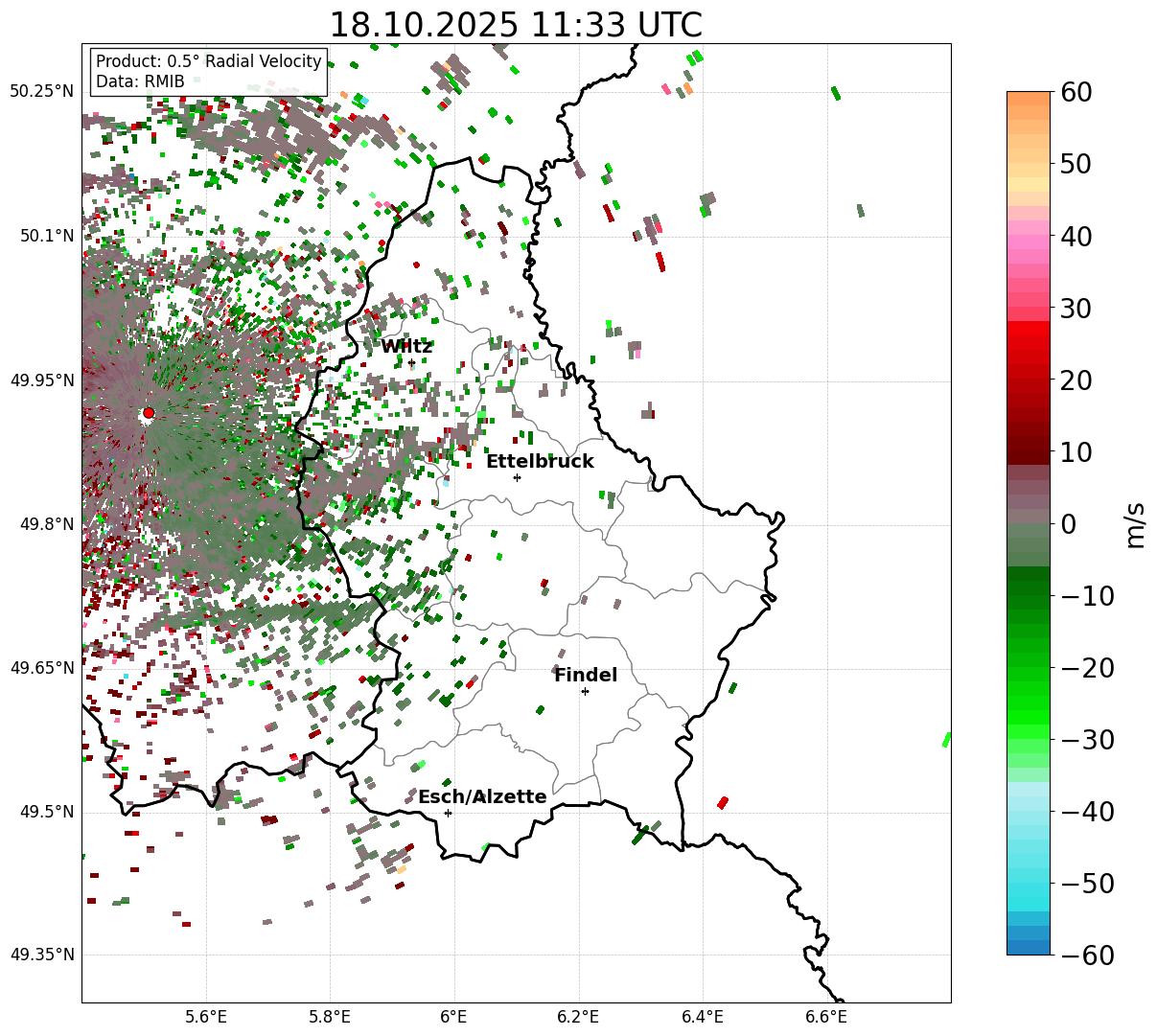Image resolution: width=1157 pixels, height=1036 pixels.
Task: Click the 49.95°N latitude label
Action: 41,380
